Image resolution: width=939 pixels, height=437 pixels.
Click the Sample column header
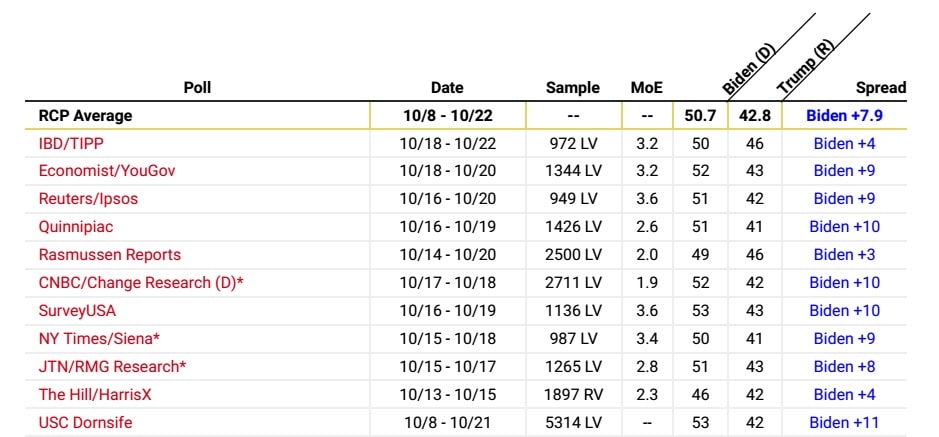coord(573,88)
